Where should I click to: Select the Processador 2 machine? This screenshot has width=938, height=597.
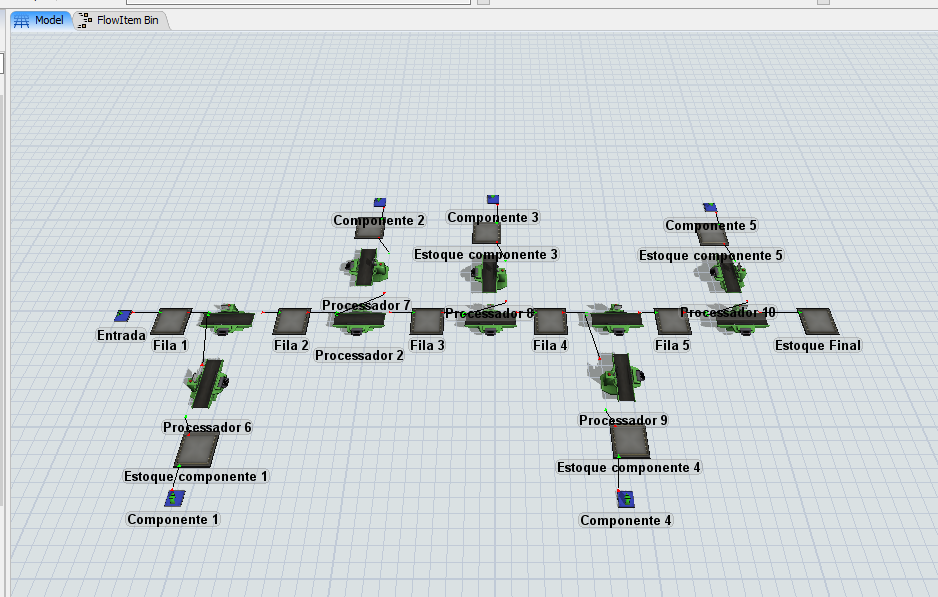[x=359, y=320]
